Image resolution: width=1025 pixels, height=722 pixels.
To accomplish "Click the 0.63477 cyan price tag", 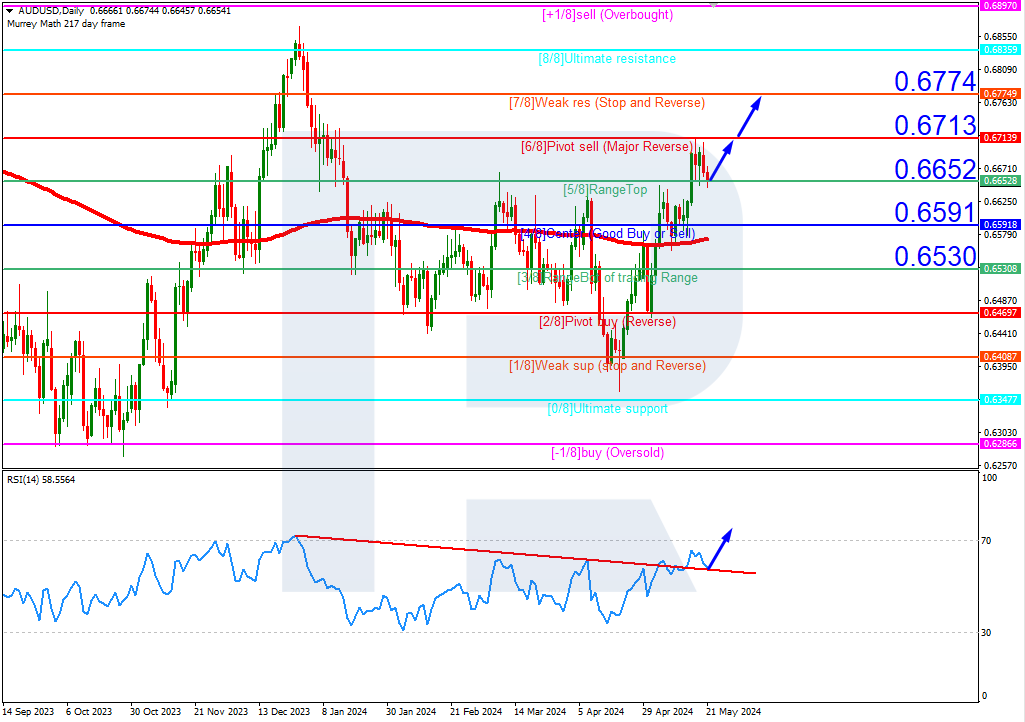I will pos(1000,400).
